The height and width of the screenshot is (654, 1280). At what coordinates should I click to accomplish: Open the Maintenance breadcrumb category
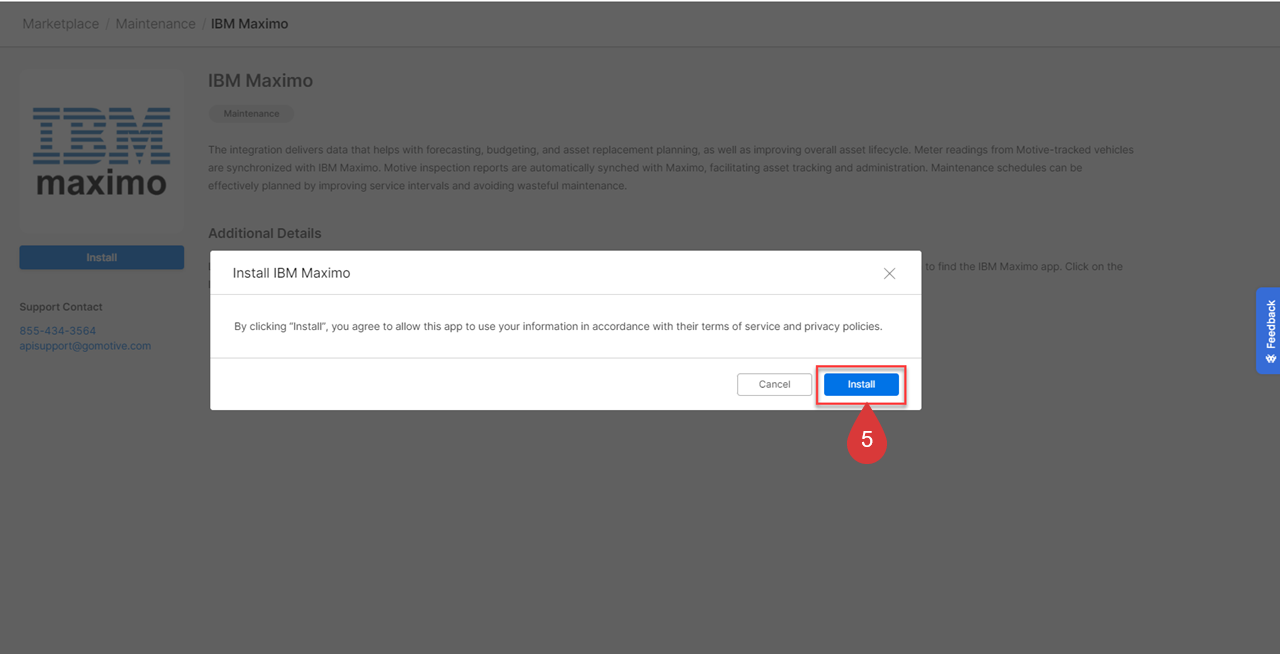pos(155,23)
